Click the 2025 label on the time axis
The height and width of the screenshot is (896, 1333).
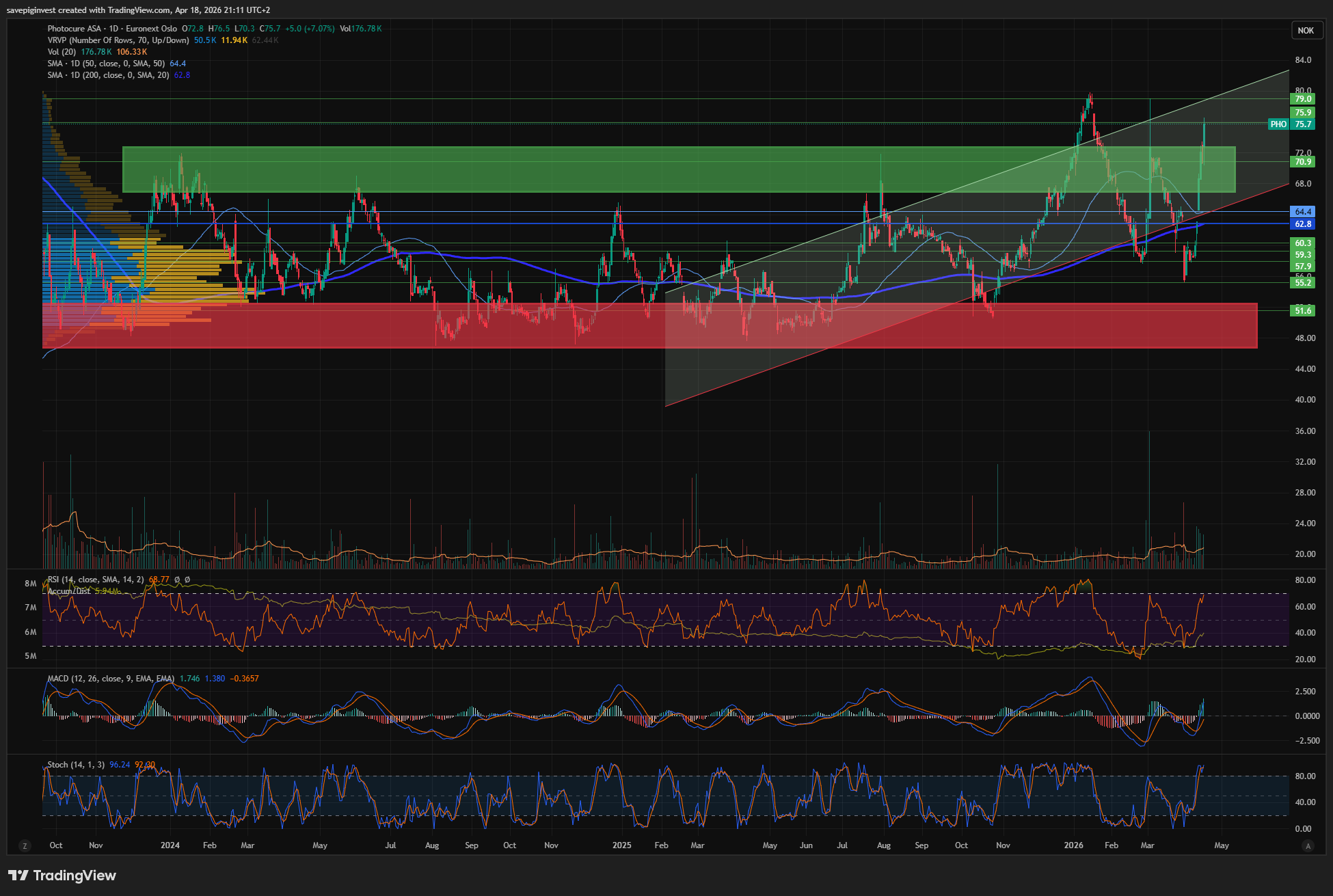[621, 845]
